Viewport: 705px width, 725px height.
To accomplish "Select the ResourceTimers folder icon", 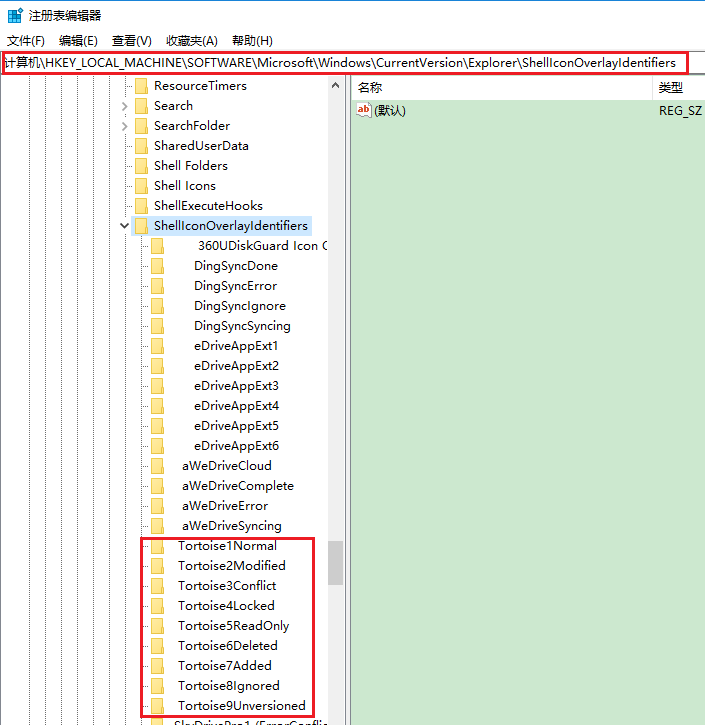I will (x=141, y=86).
